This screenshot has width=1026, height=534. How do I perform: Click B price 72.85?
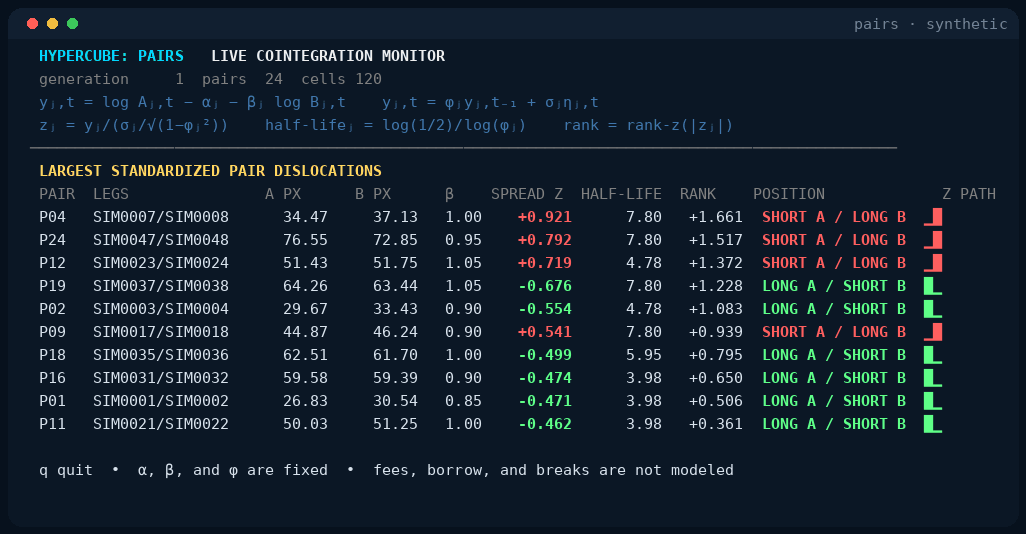[395, 240]
